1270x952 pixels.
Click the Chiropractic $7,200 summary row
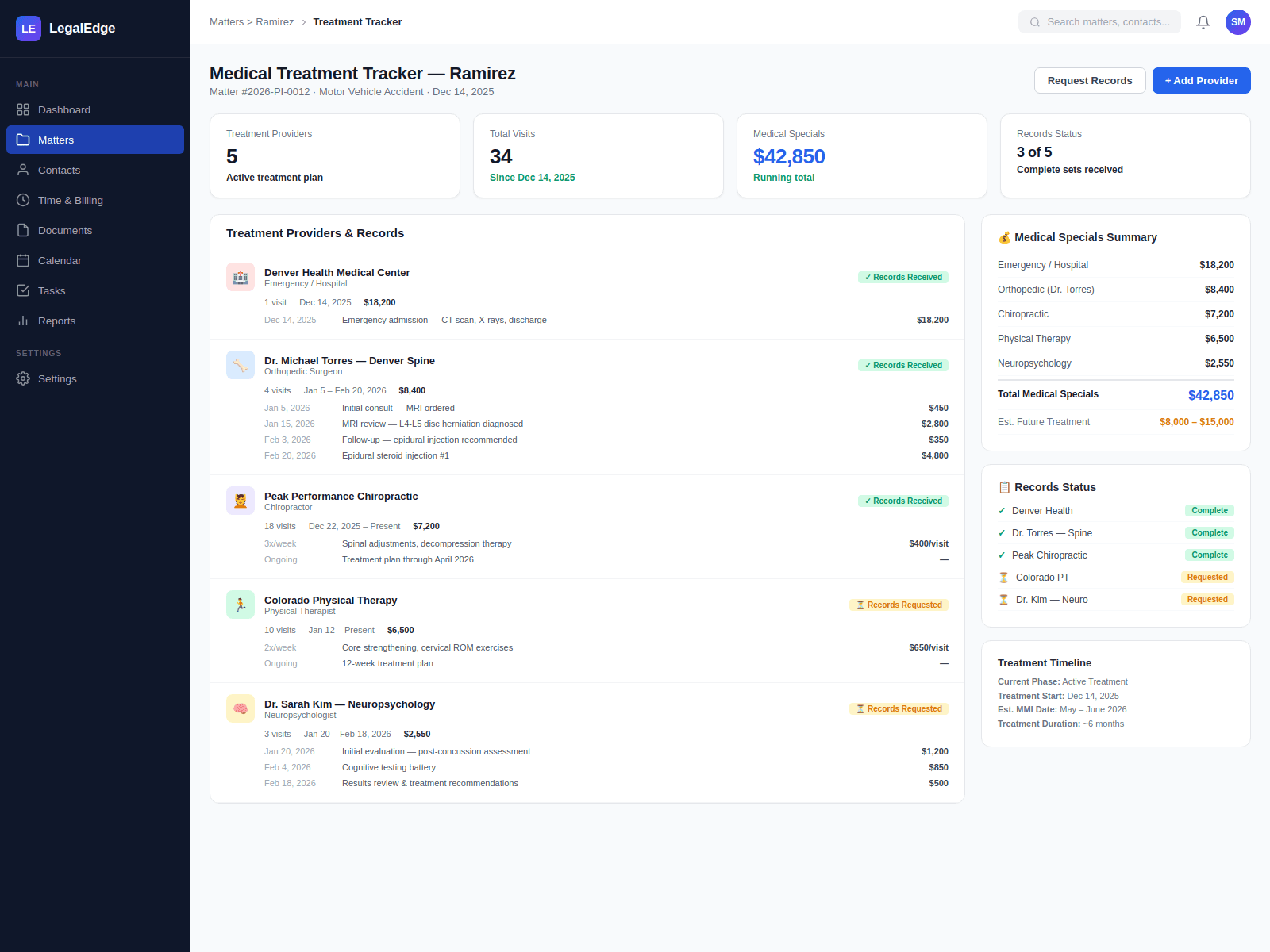[1116, 314]
